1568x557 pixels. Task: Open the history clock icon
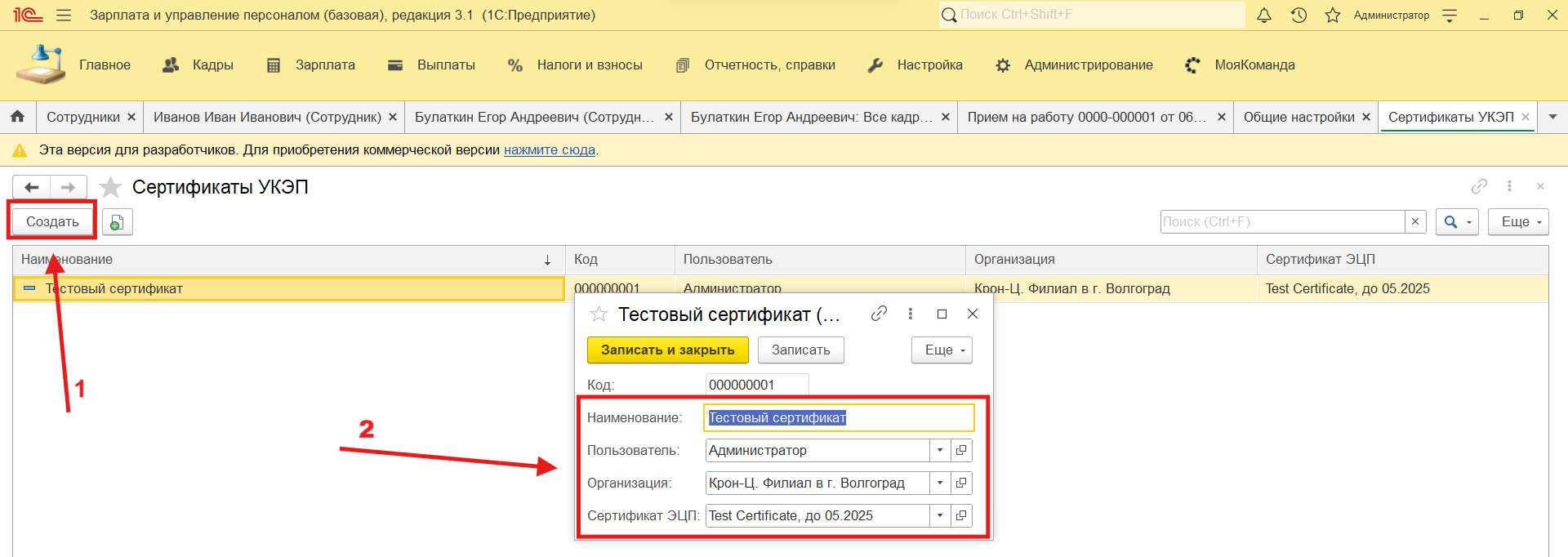coord(1298,16)
